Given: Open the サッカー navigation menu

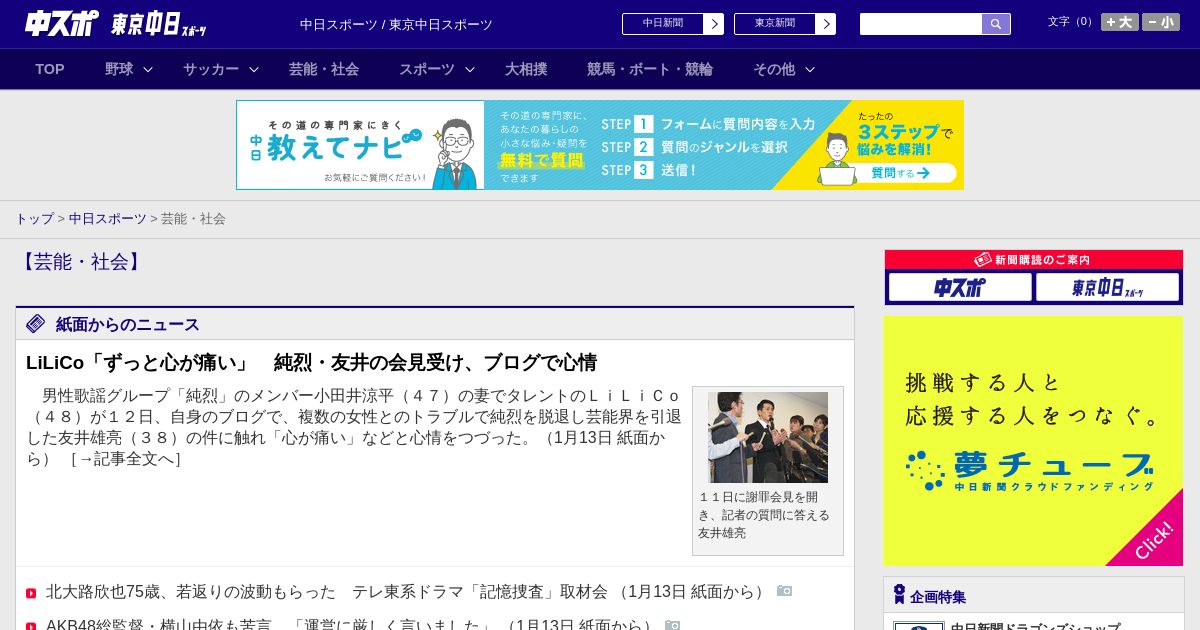Looking at the screenshot, I should pyautogui.click(x=211, y=69).
